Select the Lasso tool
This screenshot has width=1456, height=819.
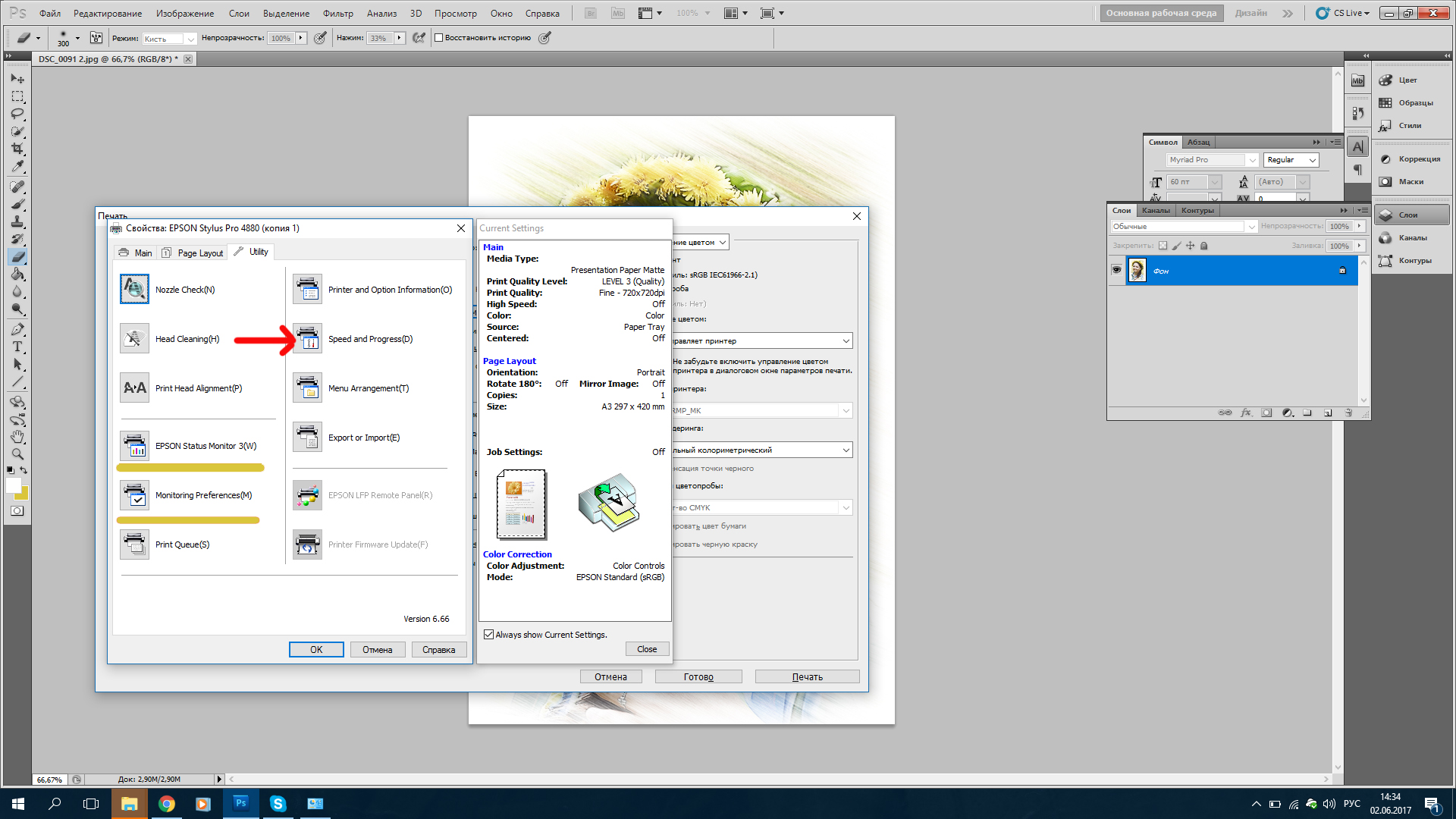click(x=17, y=114)
